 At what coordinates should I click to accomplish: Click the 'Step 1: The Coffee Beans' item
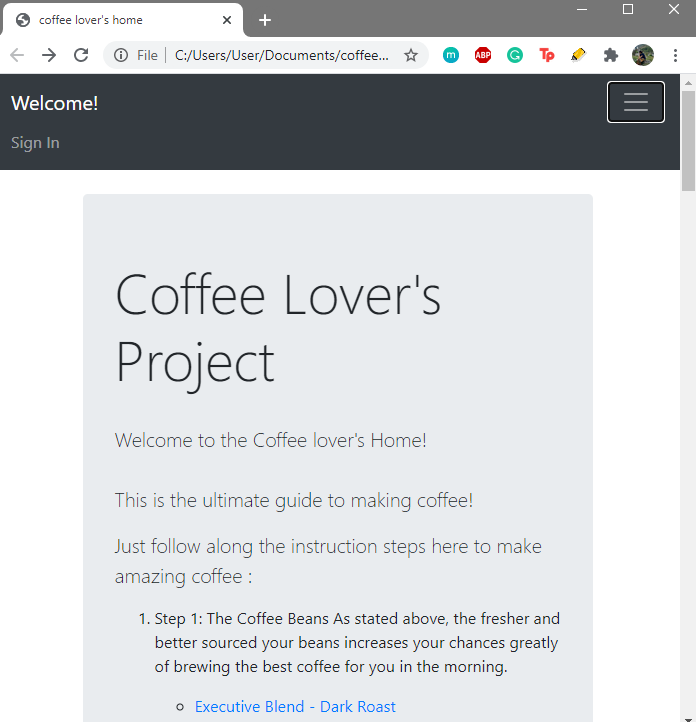[357, 642]
